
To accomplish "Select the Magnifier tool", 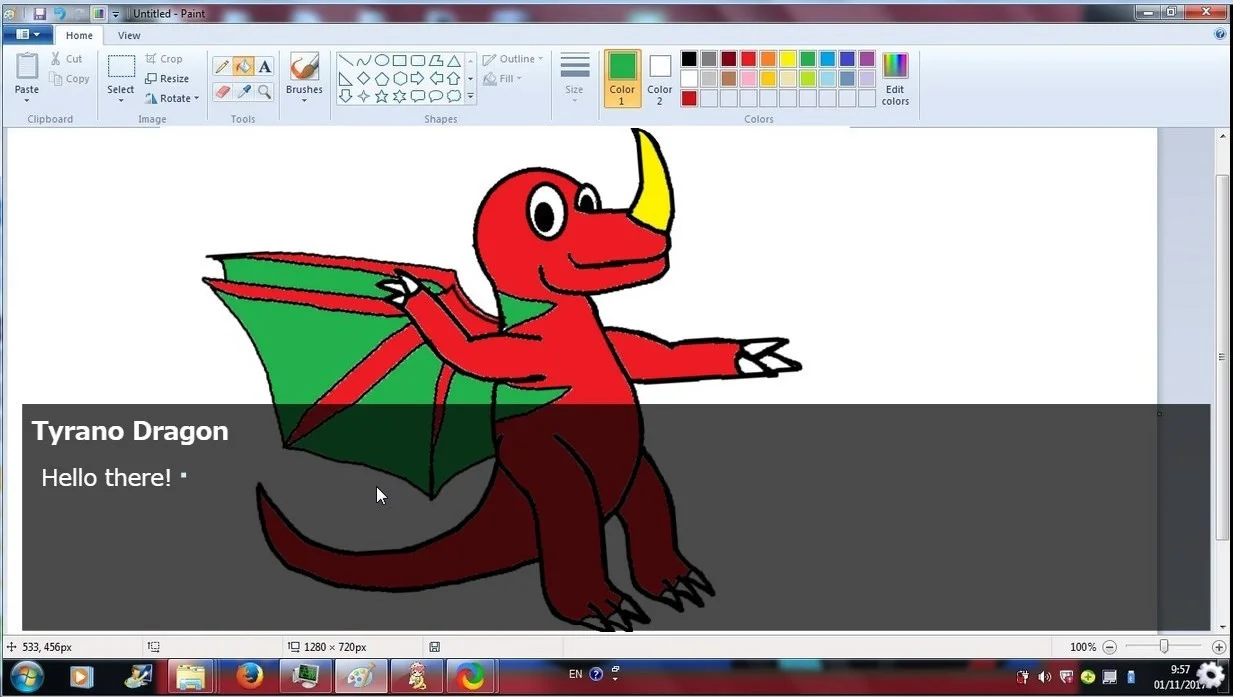I will point(265,92).
